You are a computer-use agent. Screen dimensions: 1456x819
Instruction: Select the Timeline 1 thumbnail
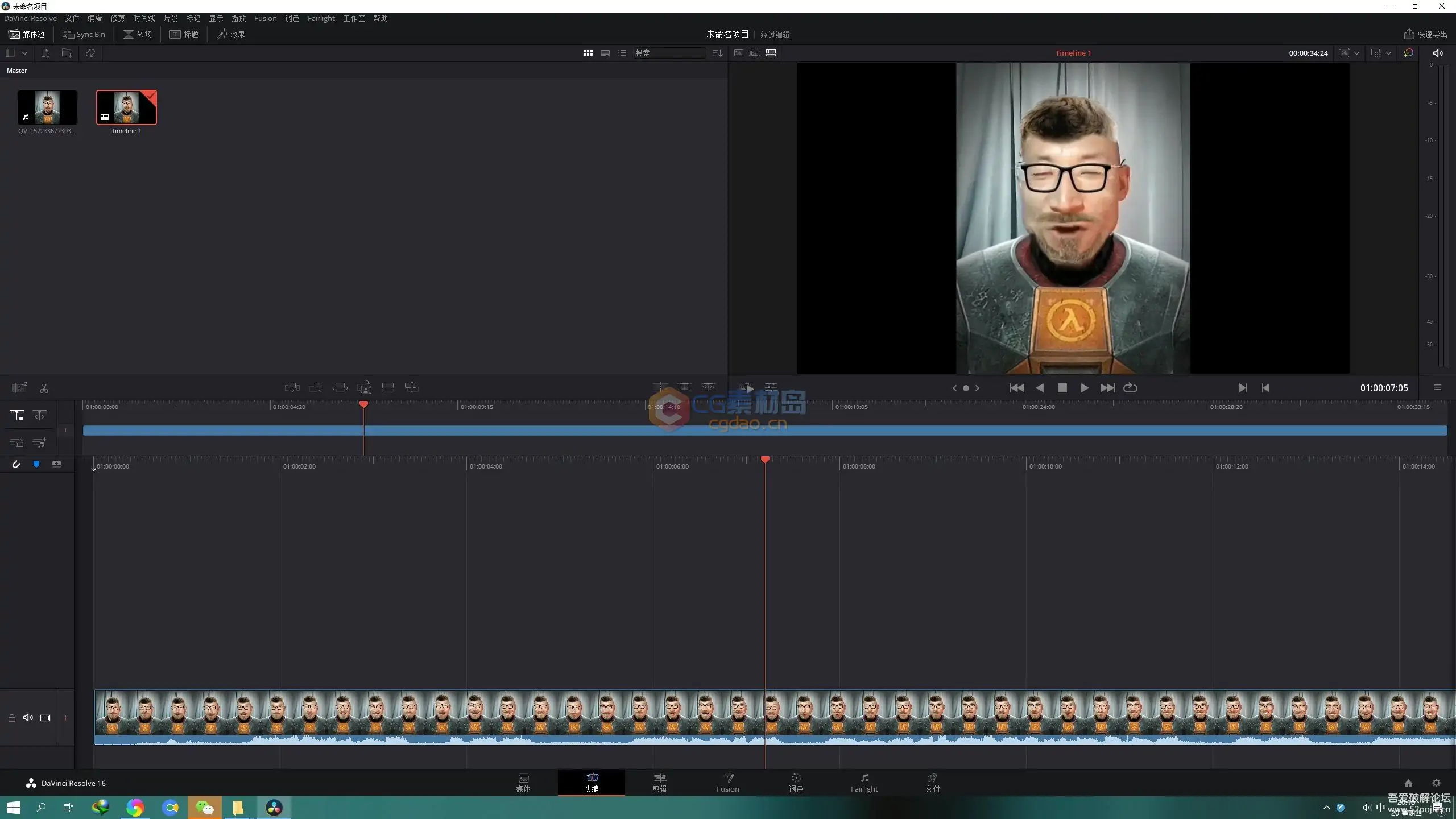click(x=126, y=107)
